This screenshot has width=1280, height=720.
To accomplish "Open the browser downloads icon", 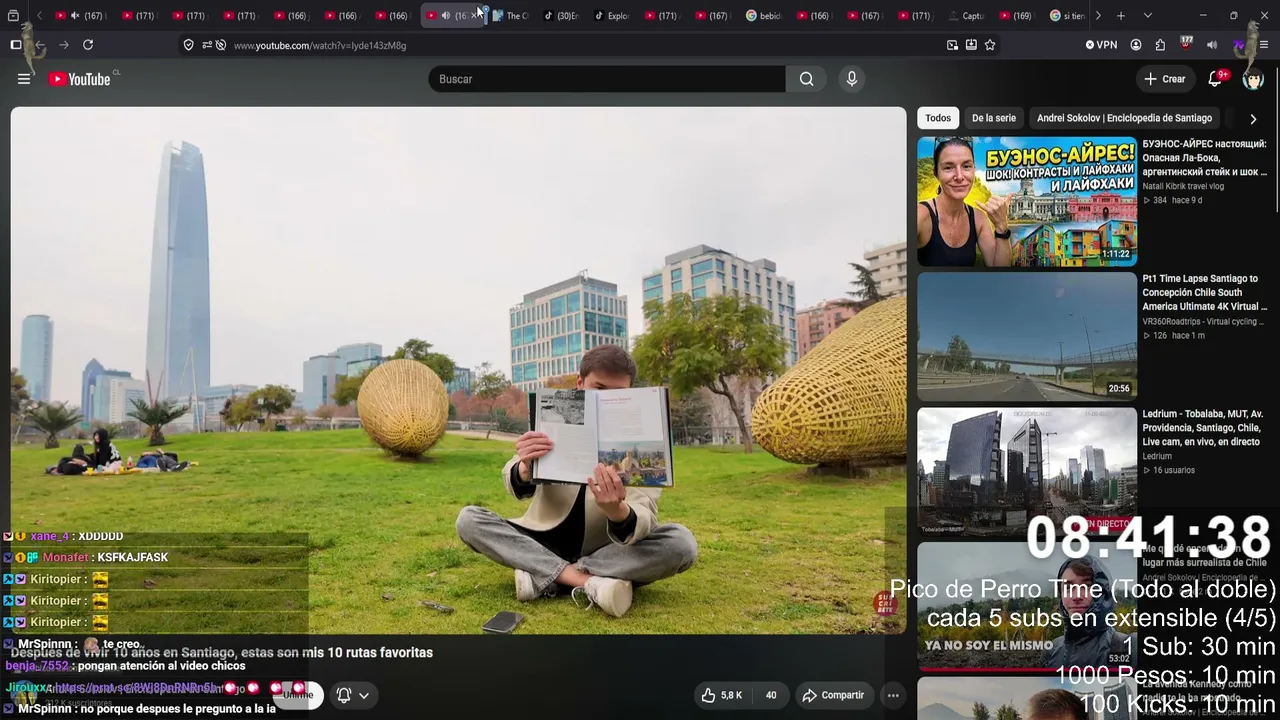I will [x=971, y=45].
